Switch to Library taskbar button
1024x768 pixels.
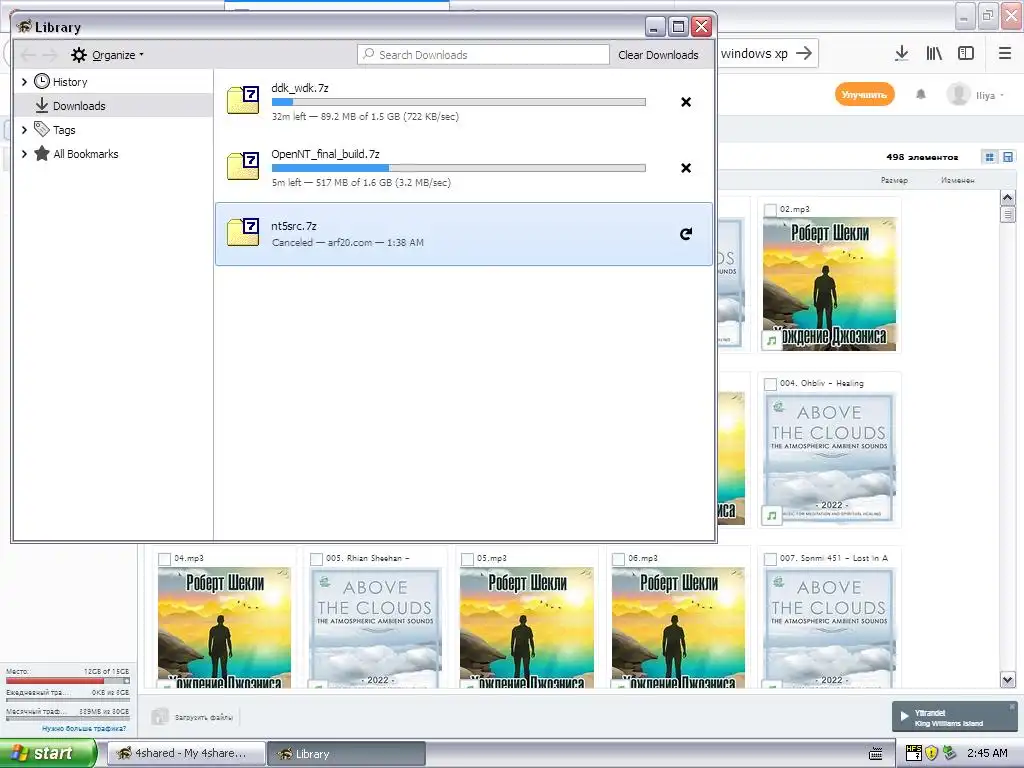[x=346, y=753]
